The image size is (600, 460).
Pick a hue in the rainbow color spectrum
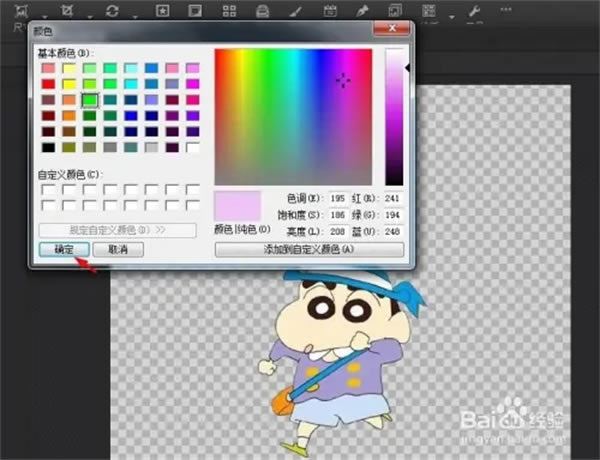[x=293, y=117]
